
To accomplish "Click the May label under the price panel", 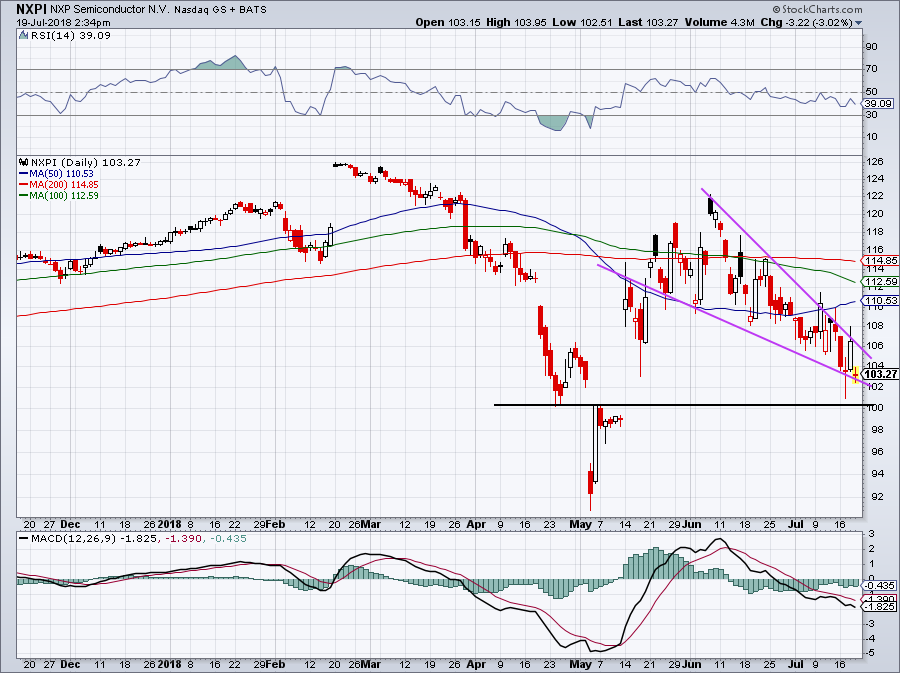I will click(x=580, y=524).
